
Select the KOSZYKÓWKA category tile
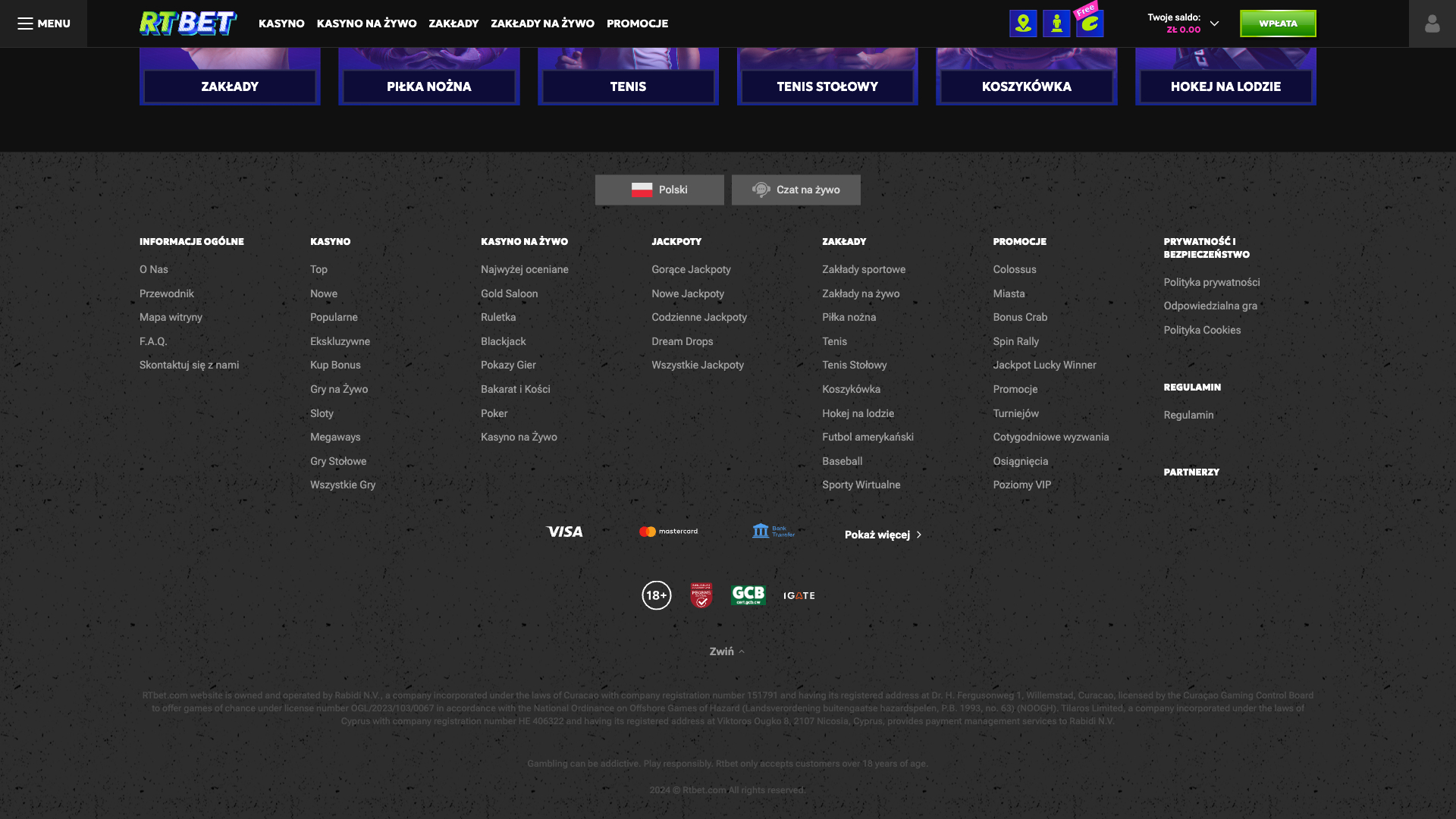(1027, 86)
